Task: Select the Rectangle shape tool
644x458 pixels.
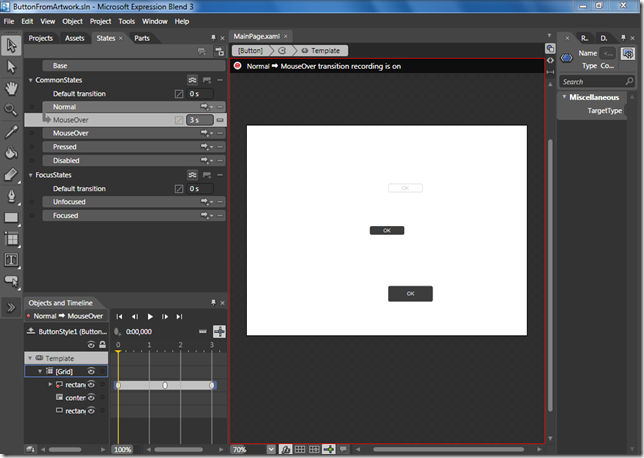Action: [11, 217]
